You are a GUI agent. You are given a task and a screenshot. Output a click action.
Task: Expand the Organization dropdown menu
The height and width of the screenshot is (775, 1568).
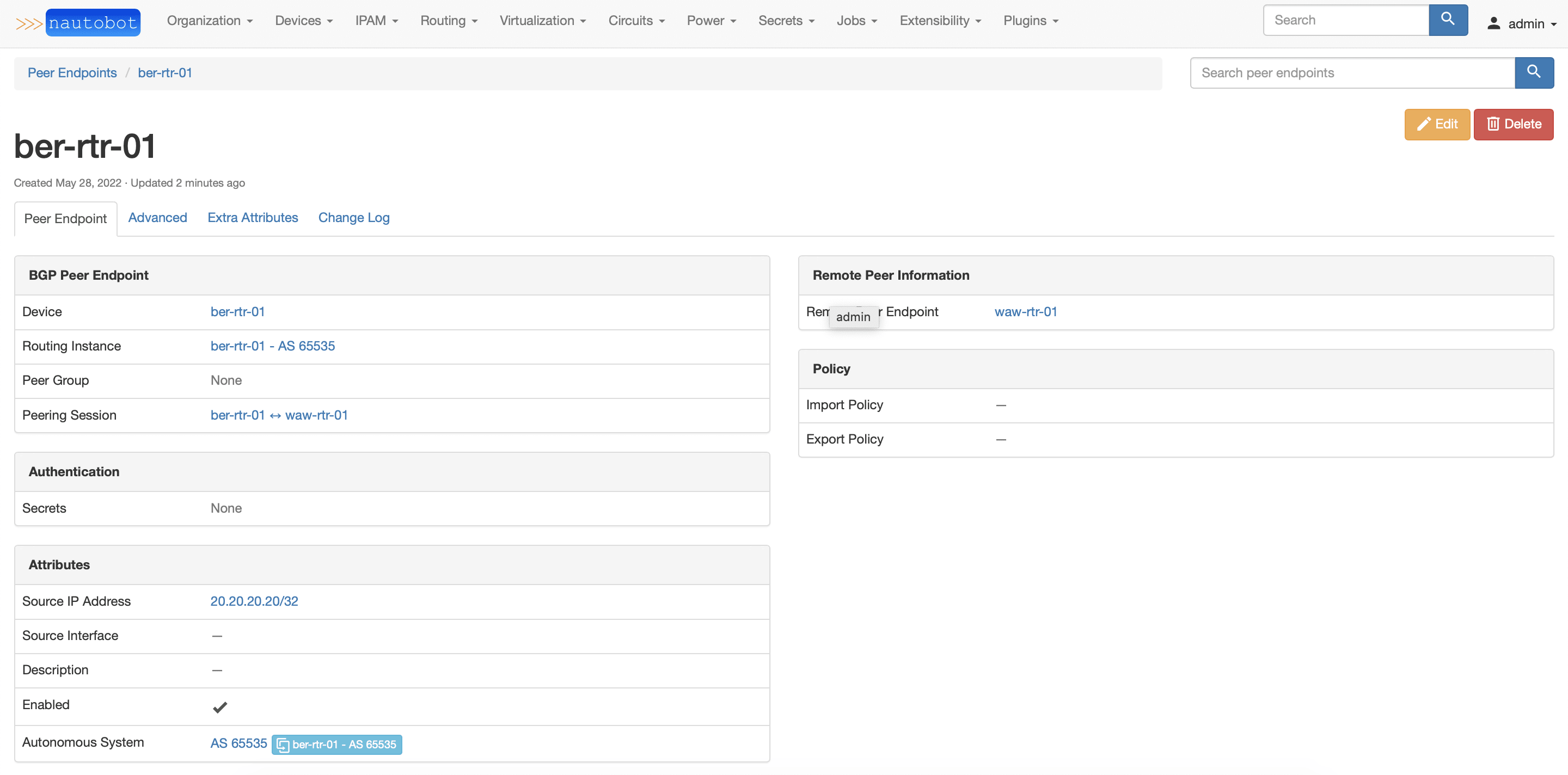click(x=210, y=21)
